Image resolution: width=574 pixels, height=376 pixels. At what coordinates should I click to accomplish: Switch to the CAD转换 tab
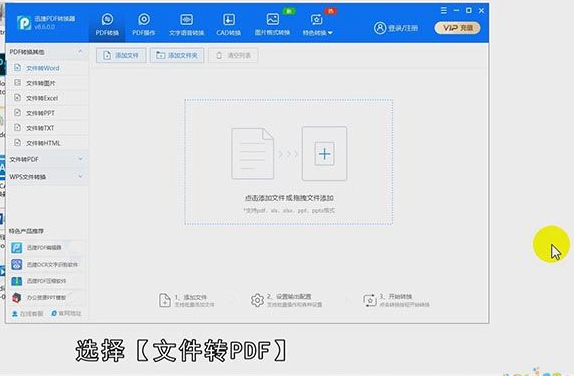pos(228,25)
